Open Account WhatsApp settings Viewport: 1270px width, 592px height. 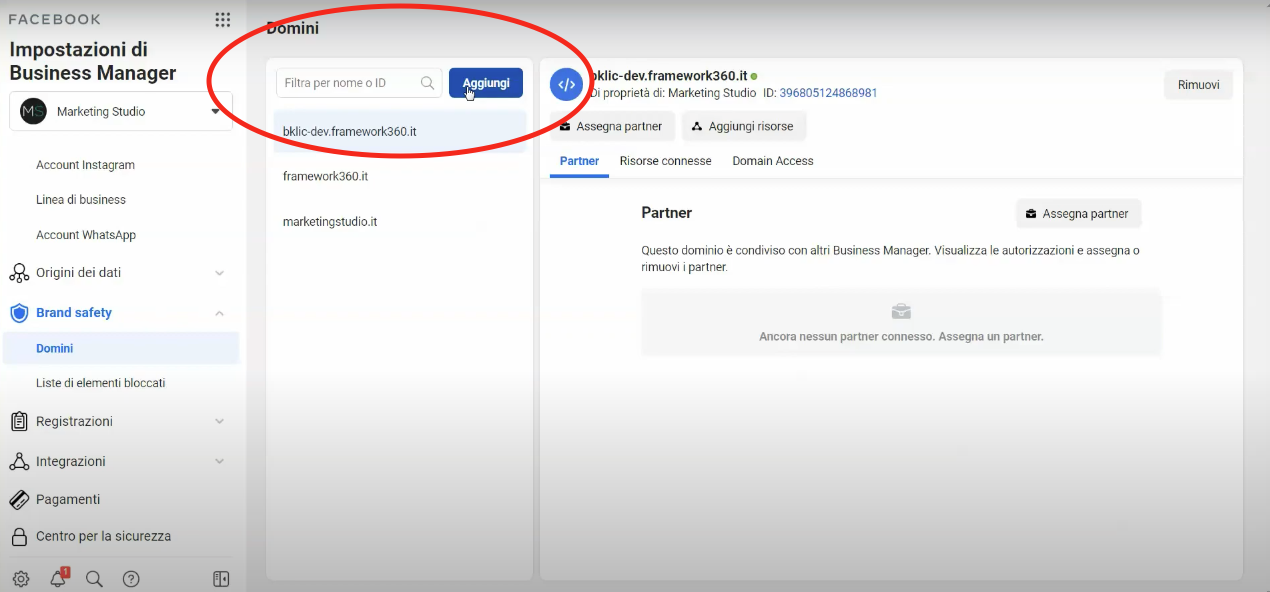click(86, 235)
